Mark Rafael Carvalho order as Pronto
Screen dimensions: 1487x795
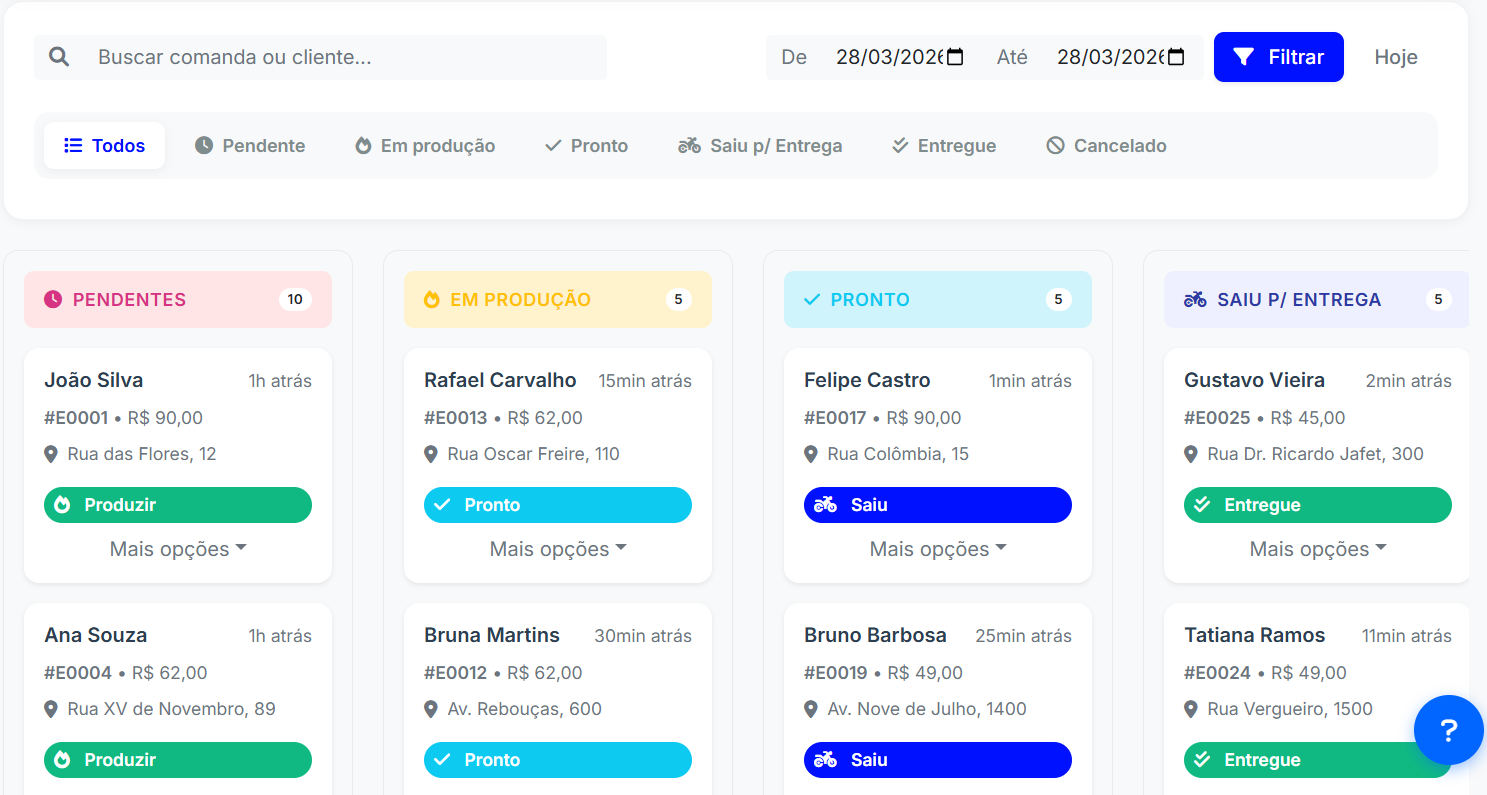point(558,505)
